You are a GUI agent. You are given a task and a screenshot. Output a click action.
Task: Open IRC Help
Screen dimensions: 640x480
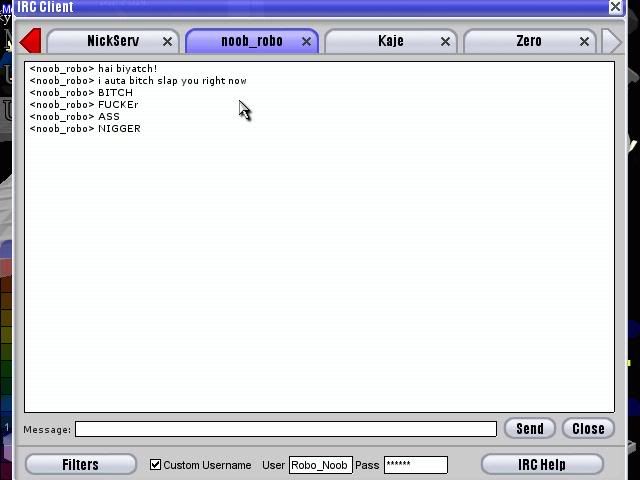[x=542, y=464]
